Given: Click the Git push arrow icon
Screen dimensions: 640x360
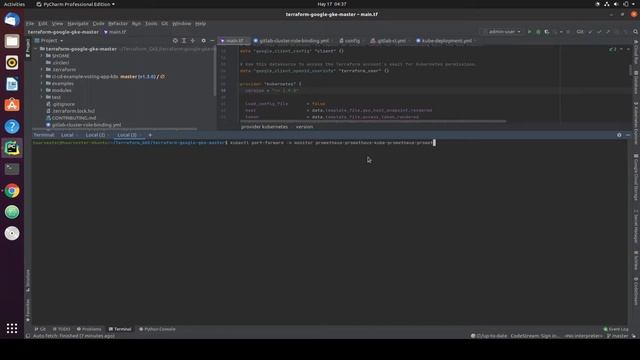Looking at the screenshot, I should pos(608,32).
